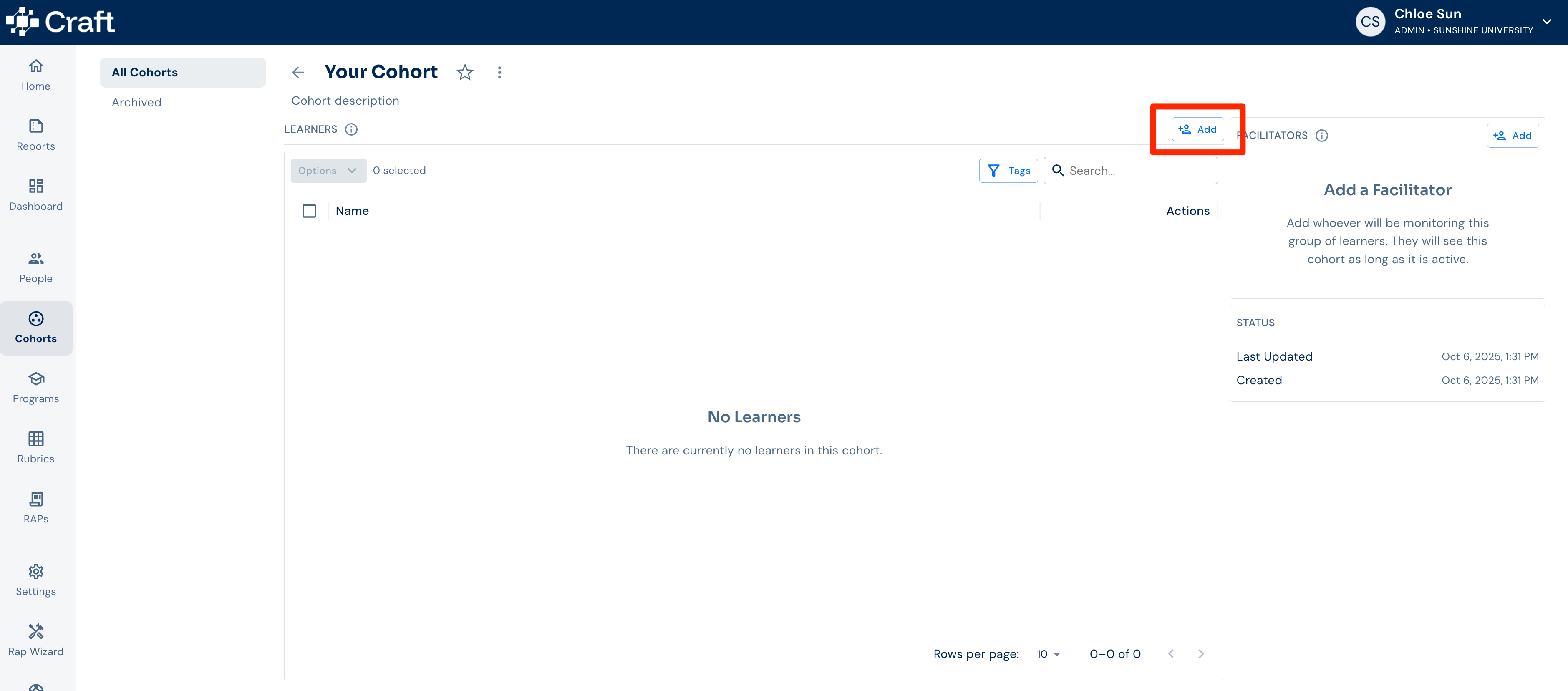The image size is (1568, 691).
Task: Go to previous page of learners
Action: [1171, 654]
